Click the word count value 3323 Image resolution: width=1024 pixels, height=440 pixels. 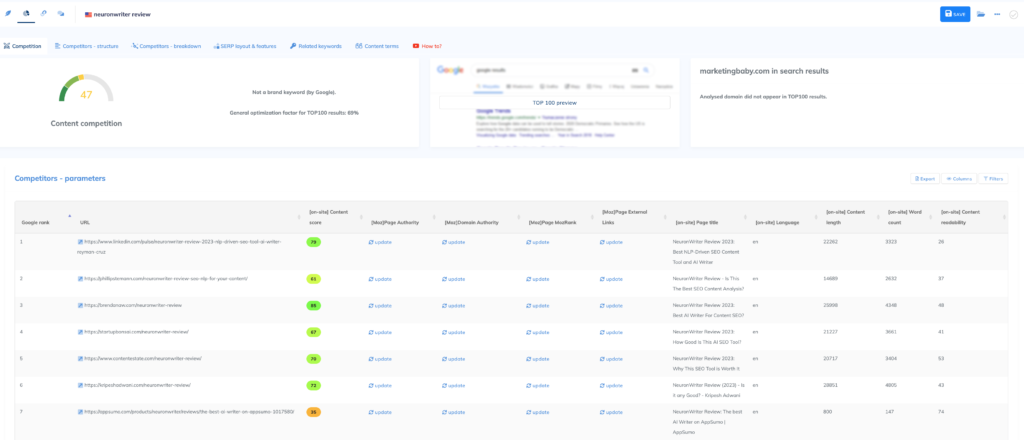point(891,242)
